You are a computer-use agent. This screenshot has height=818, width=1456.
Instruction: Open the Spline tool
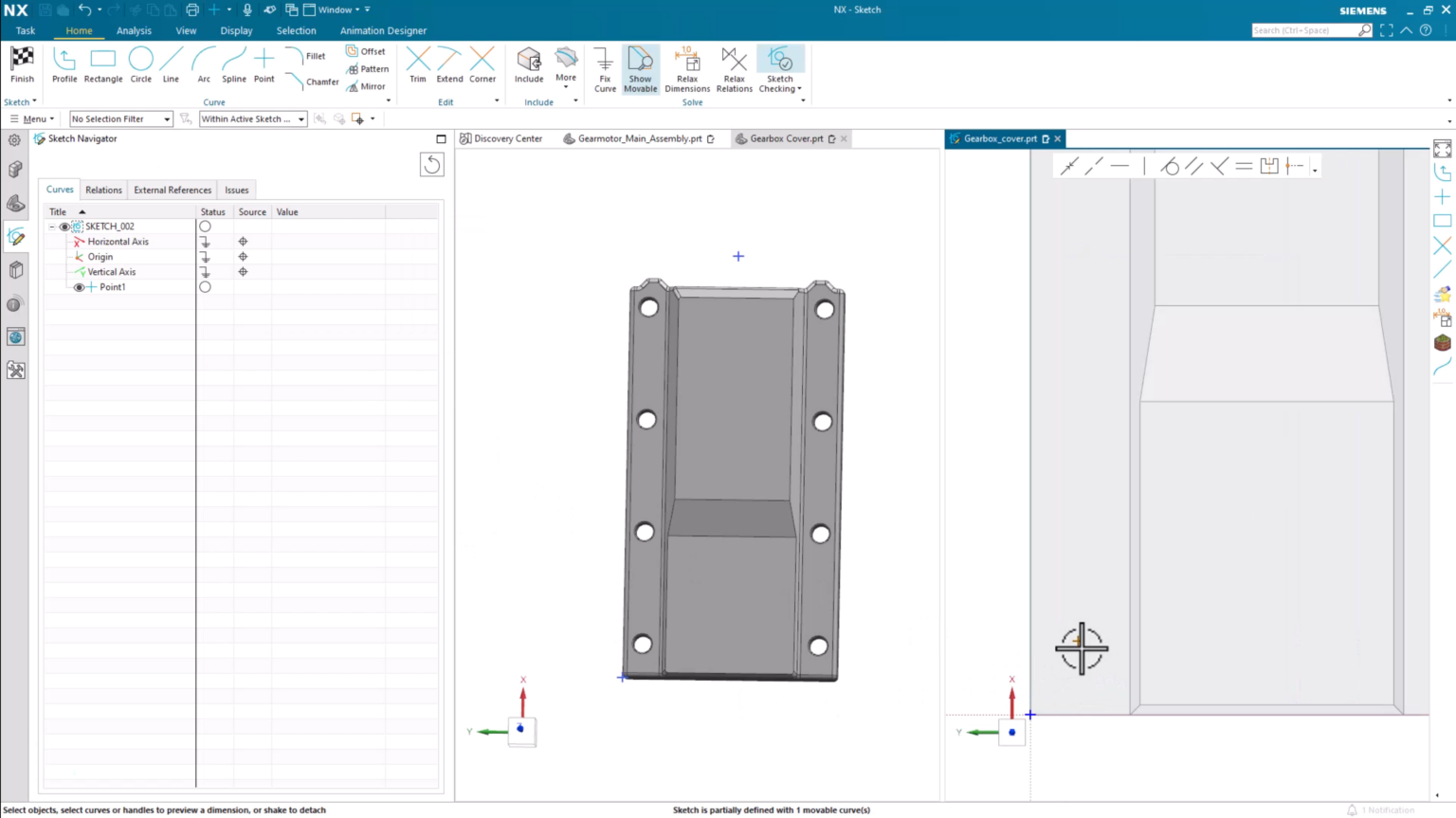coord(233,64)
